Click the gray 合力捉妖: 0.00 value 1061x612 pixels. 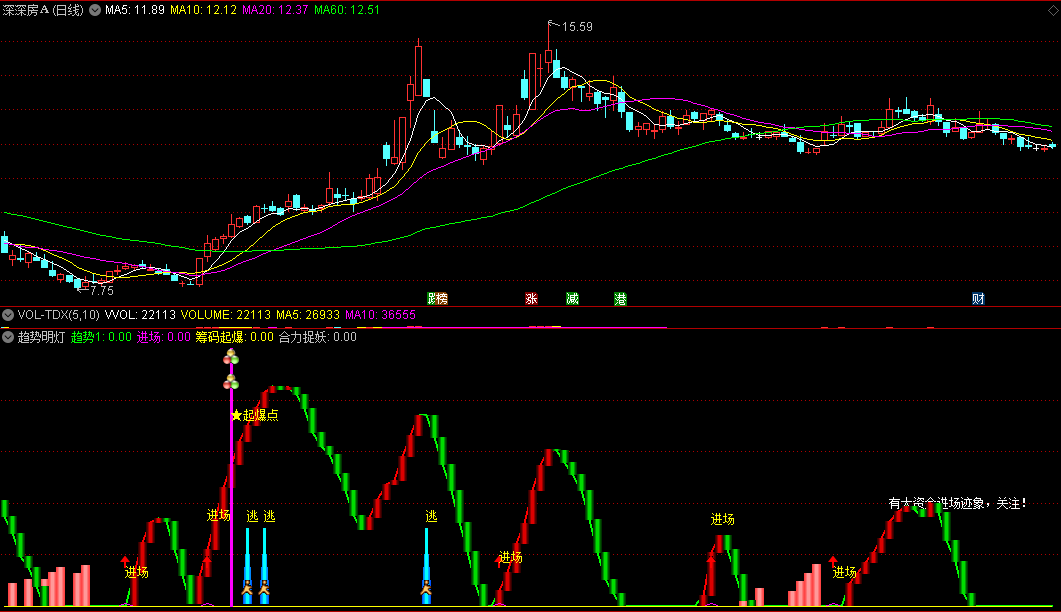tap(317, 337)
